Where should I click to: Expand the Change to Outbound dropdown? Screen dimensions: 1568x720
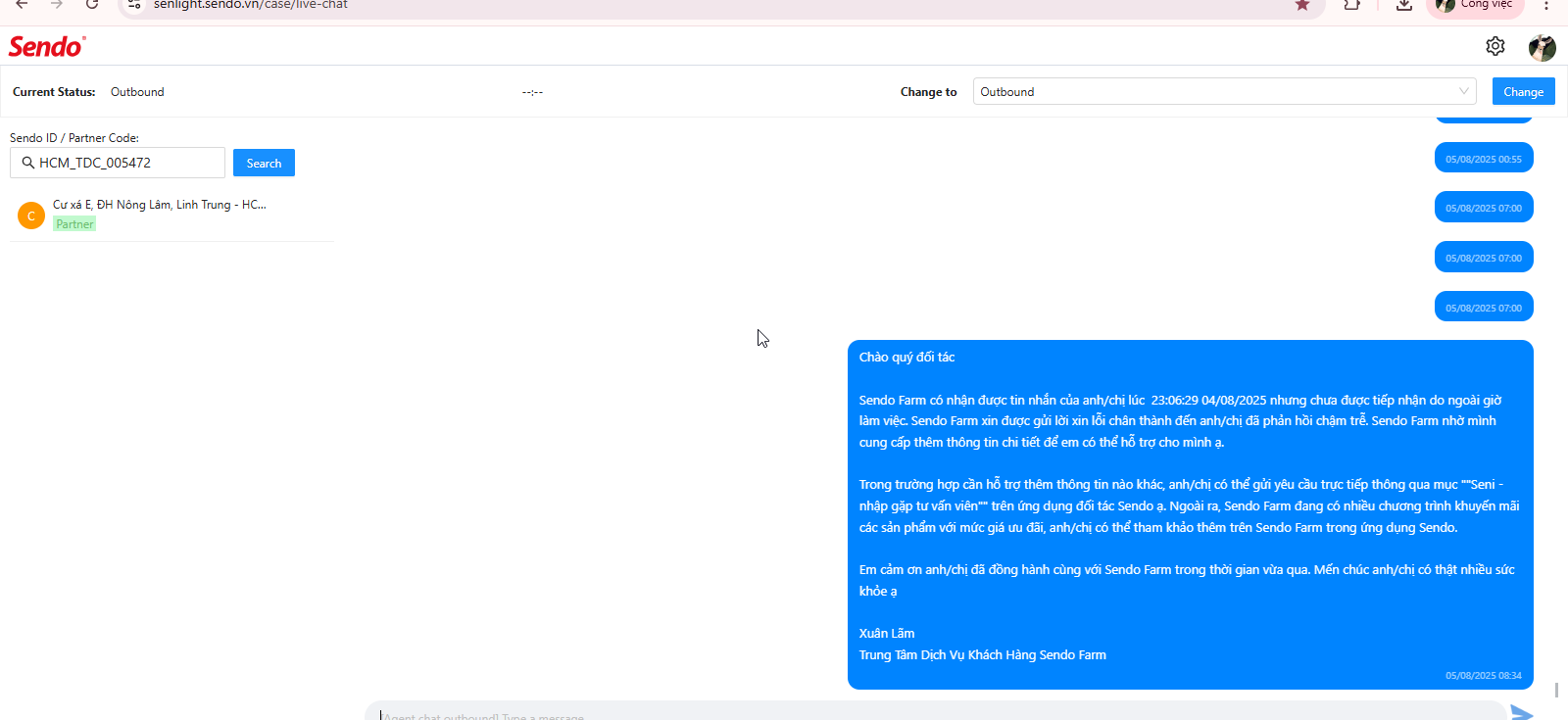[x=1225, y=91]
